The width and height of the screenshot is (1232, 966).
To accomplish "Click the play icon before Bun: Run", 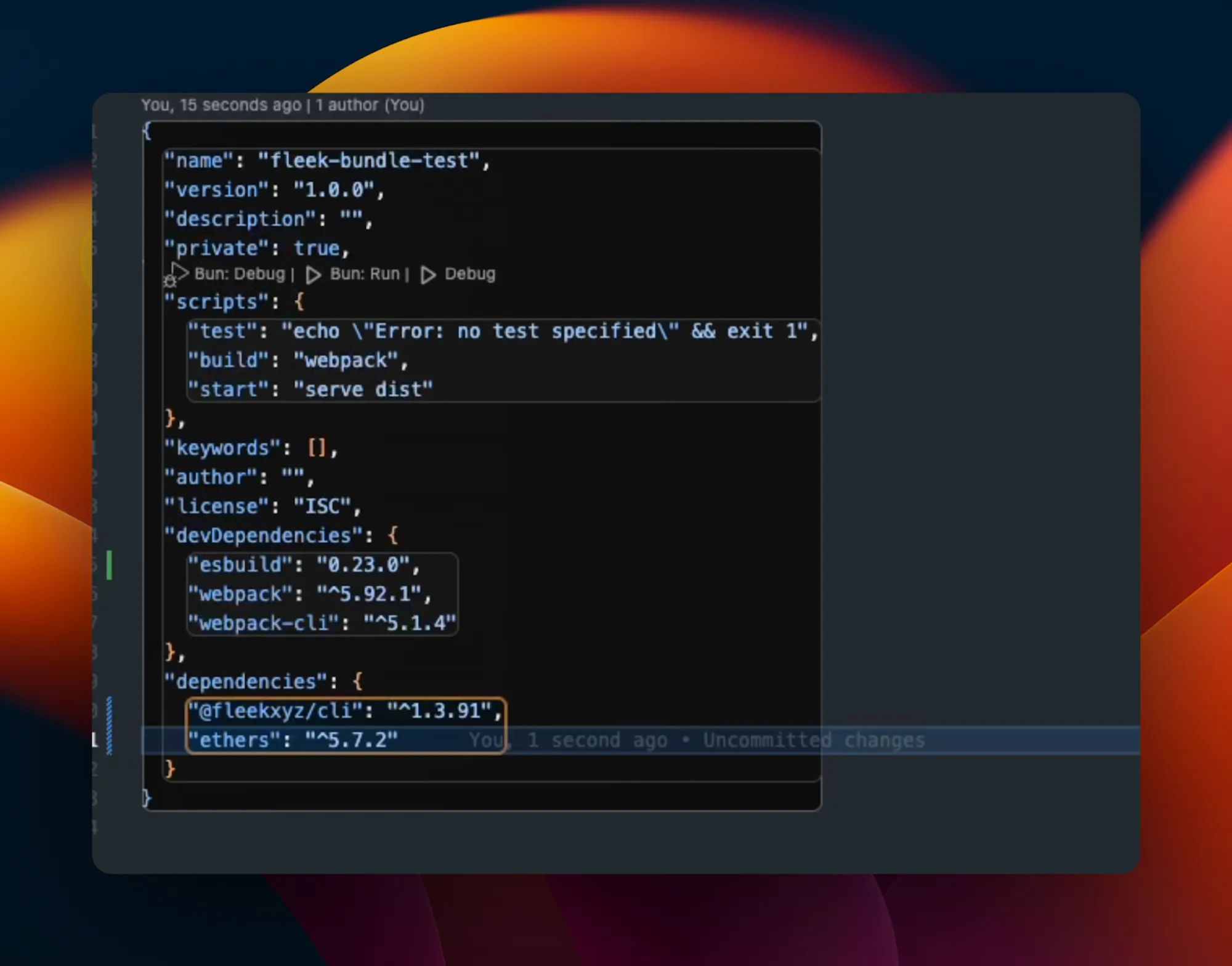I will (x=313, y=275).
